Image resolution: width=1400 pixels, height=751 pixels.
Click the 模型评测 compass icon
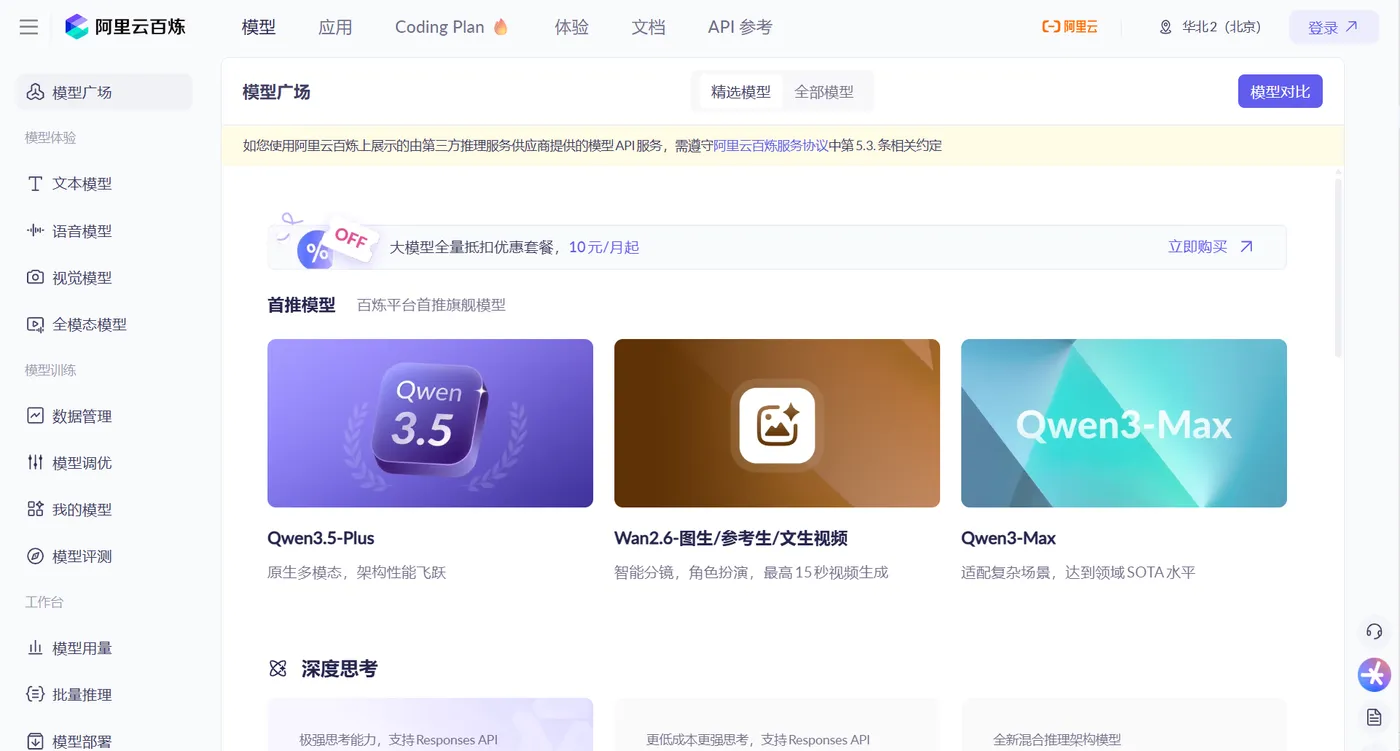[x=35, y=556]
